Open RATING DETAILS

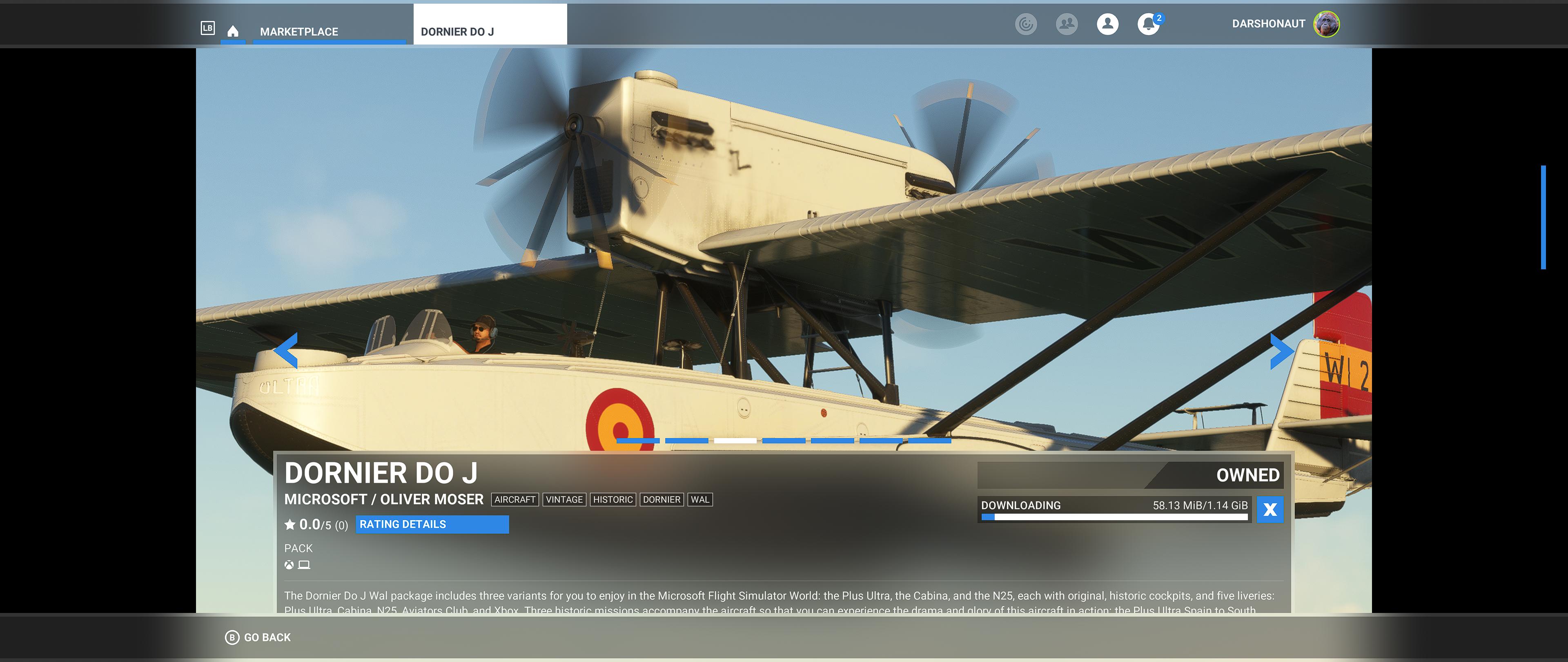coord(432,524)
